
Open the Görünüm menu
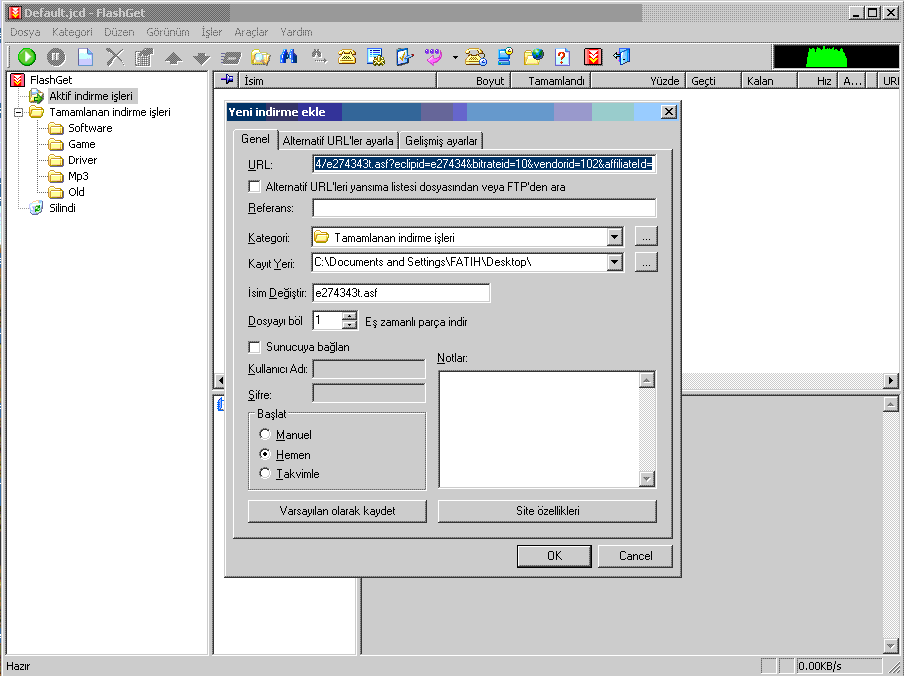168,32
